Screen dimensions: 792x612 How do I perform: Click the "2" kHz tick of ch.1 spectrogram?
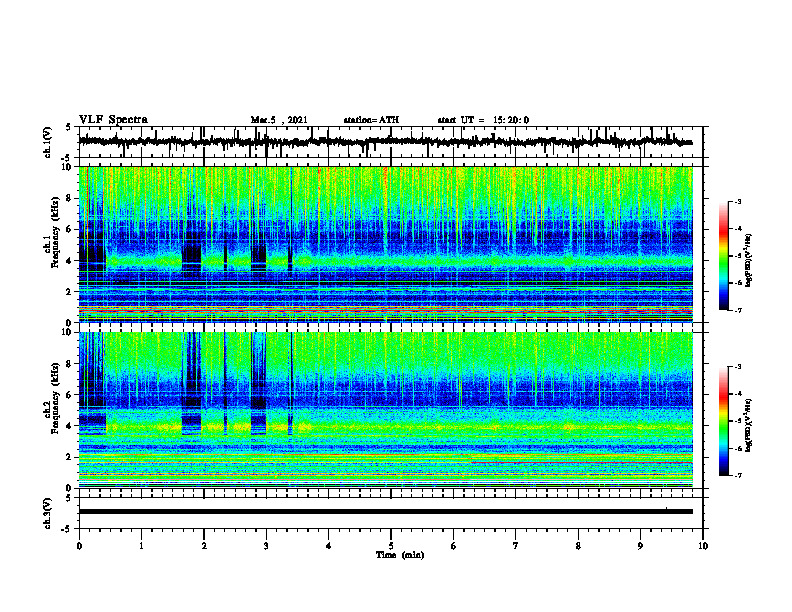click(70, 292)
